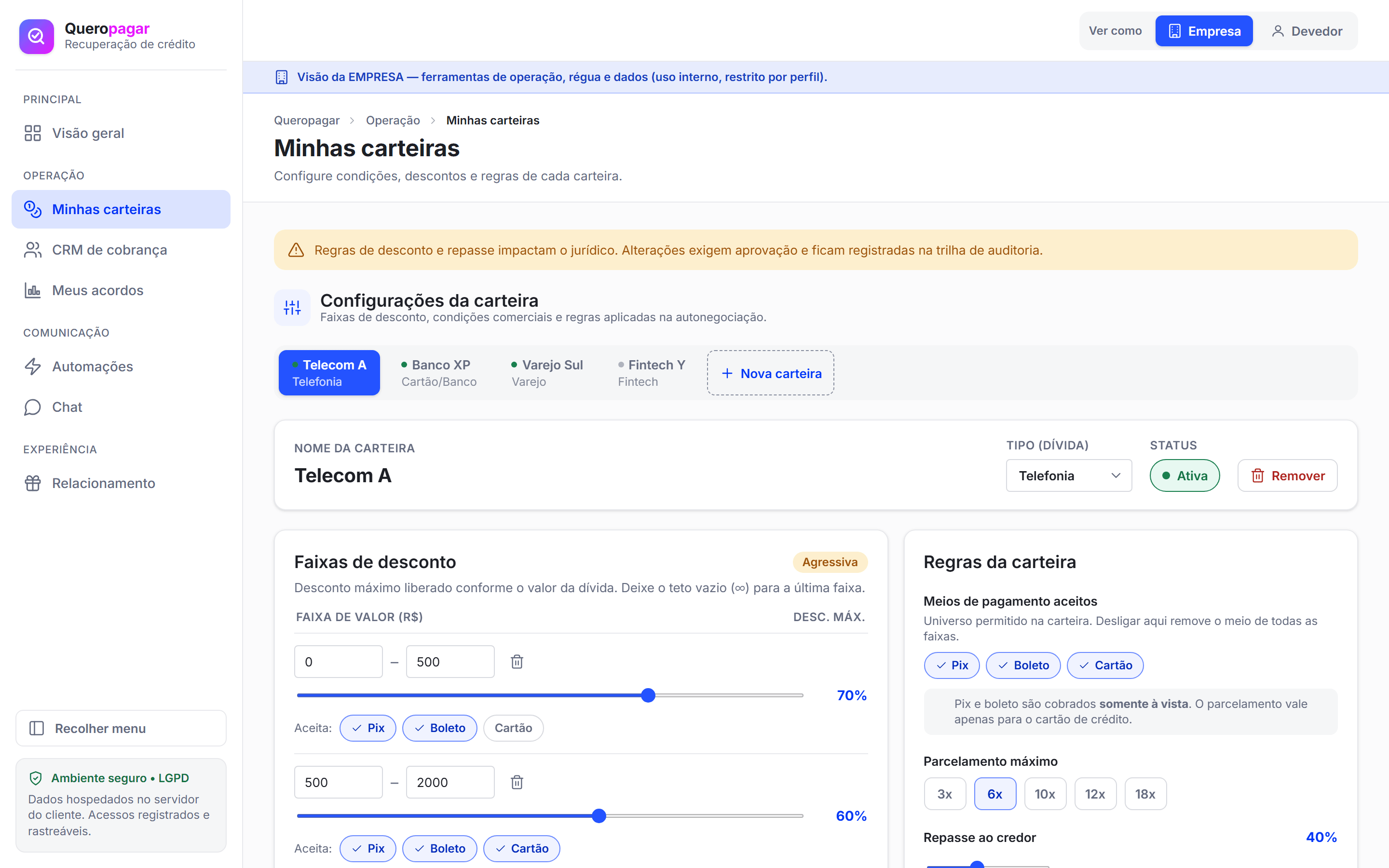Click the Automações lightning icon
Image resolution: width=1389 pixels, height=868 pixels.
33,366
